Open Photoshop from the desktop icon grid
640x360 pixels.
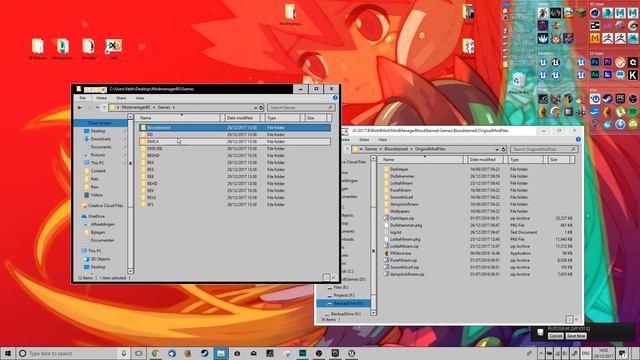[x=595, y=62]
